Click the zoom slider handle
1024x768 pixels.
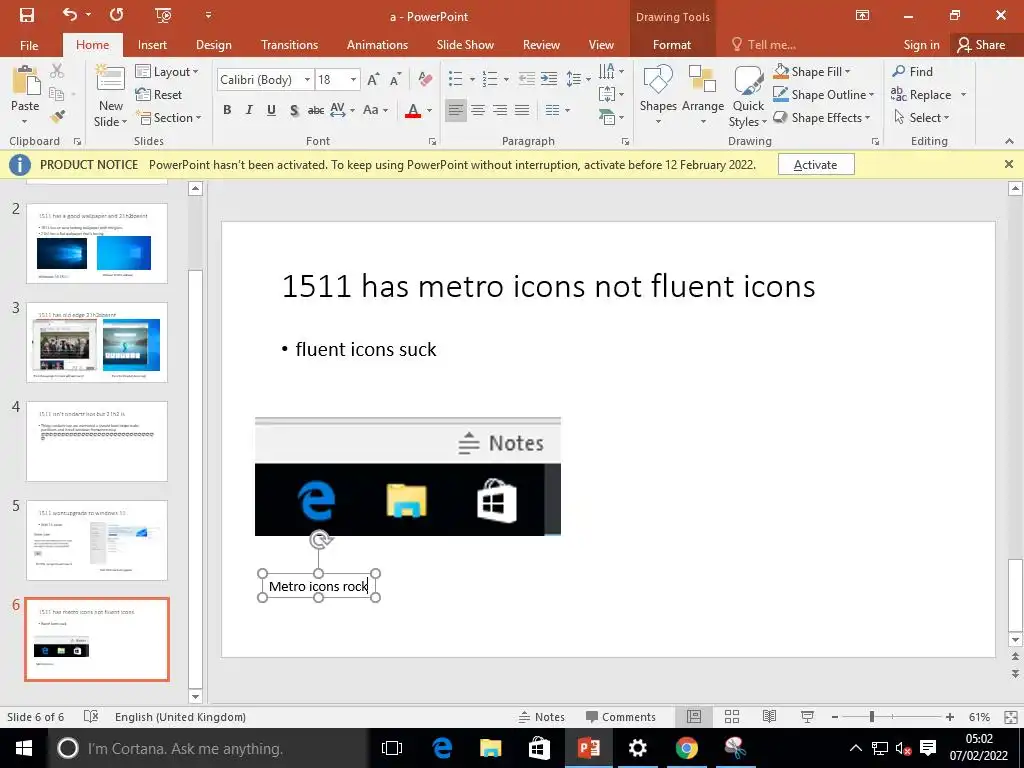(872, 717)
